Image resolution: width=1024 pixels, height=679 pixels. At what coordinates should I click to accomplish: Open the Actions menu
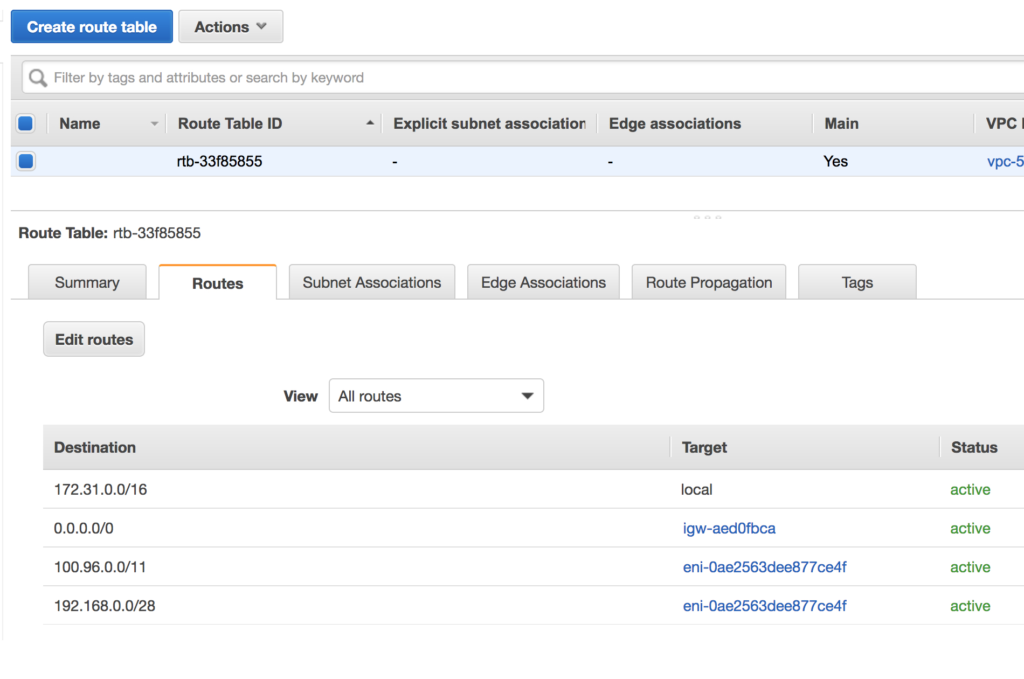[230, 26]
